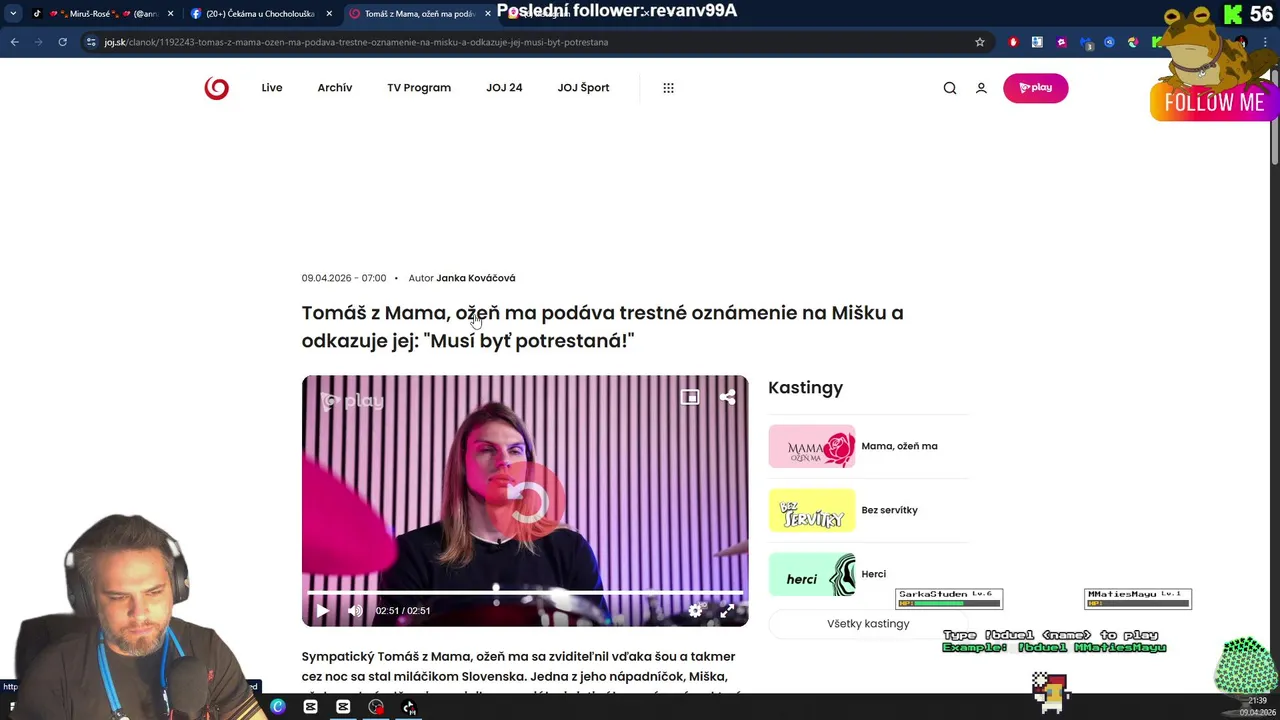Click the purple extension icon
Viewport: 1280px width, 720px height.
click(1061, 42)
